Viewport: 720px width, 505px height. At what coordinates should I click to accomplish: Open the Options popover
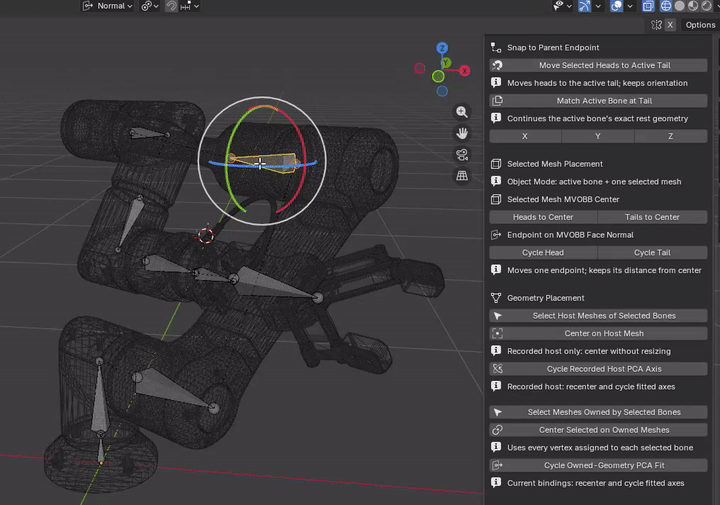pyautogui.click(x=700, y=25)
